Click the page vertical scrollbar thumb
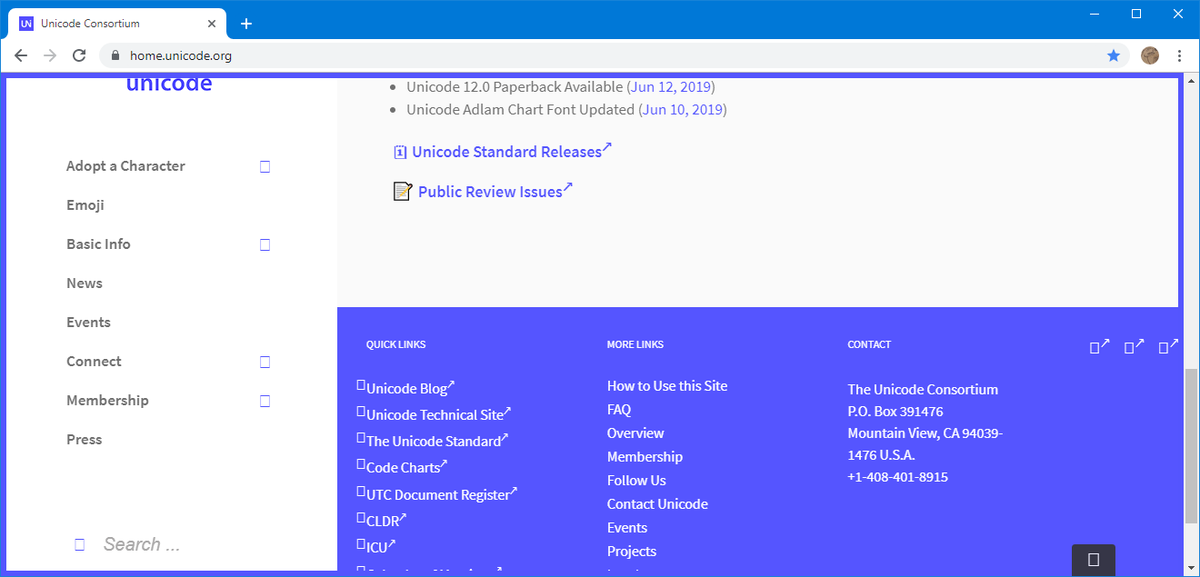This screenshot has height=577, width=1200. [x=1190, y=445]
